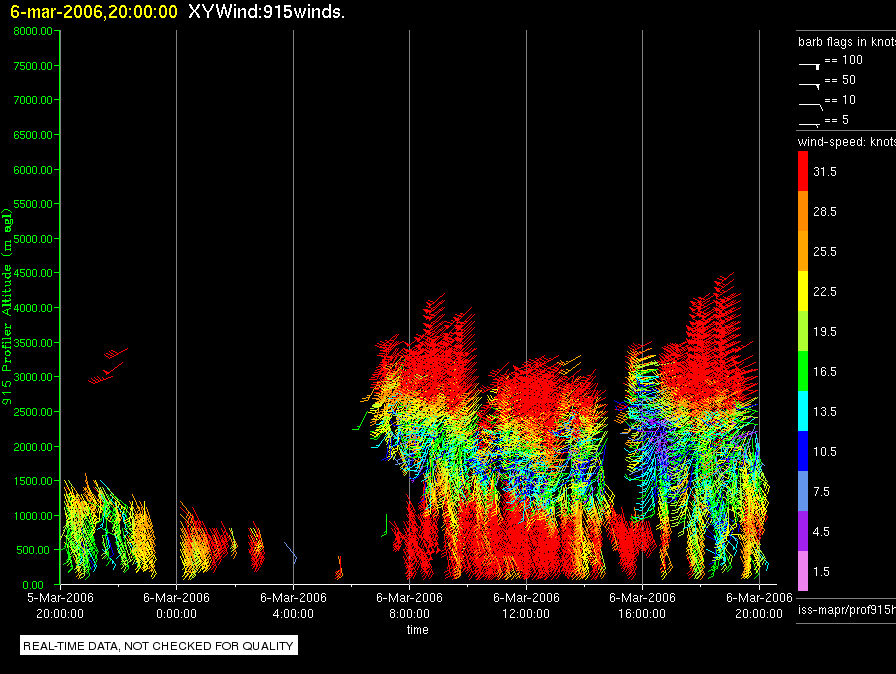
Task: Click the 'barb flags in knots' legend heading
Action: pyautogui.click(x=847, y=42)
